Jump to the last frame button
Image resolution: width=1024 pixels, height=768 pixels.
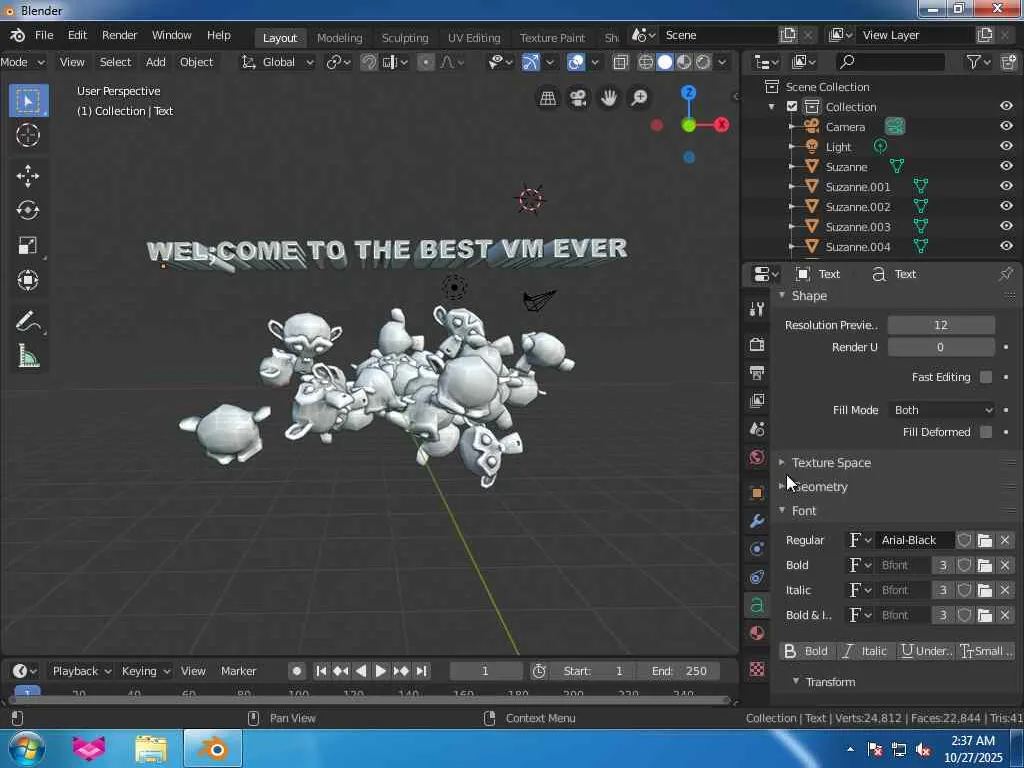(x=422, y=671)
